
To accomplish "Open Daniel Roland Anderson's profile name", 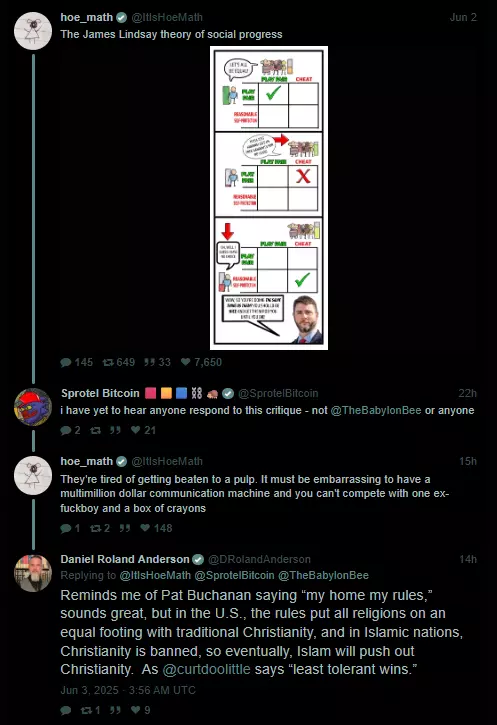I will pyautogui.click(x=125, y=559).
